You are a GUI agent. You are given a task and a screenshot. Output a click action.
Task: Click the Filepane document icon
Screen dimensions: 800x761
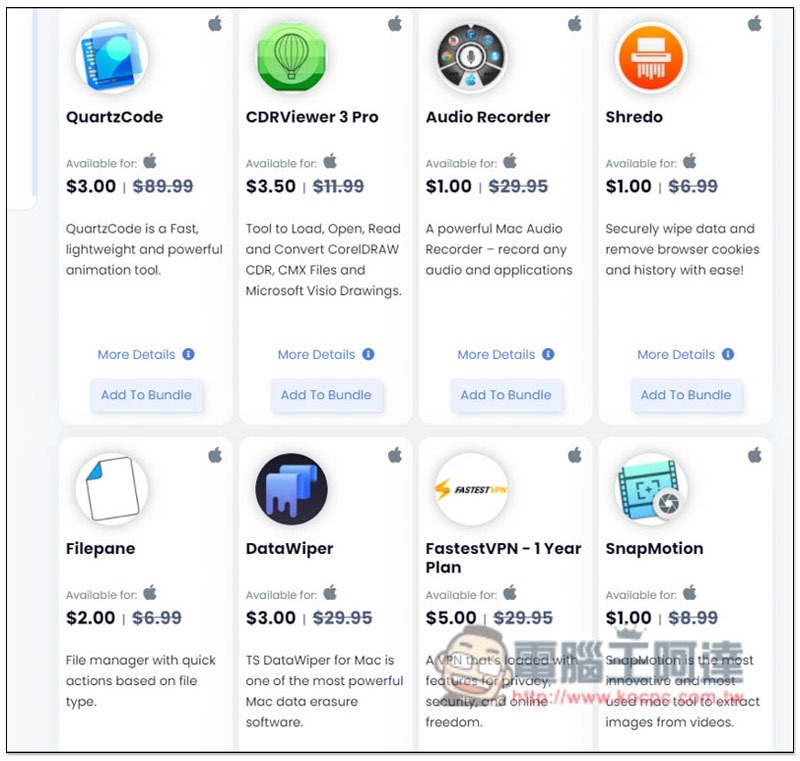tap(112, 489)
